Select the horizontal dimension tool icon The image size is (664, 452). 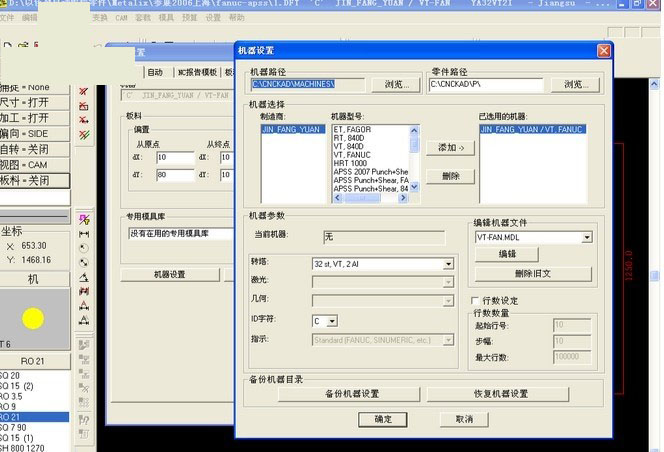84,234
